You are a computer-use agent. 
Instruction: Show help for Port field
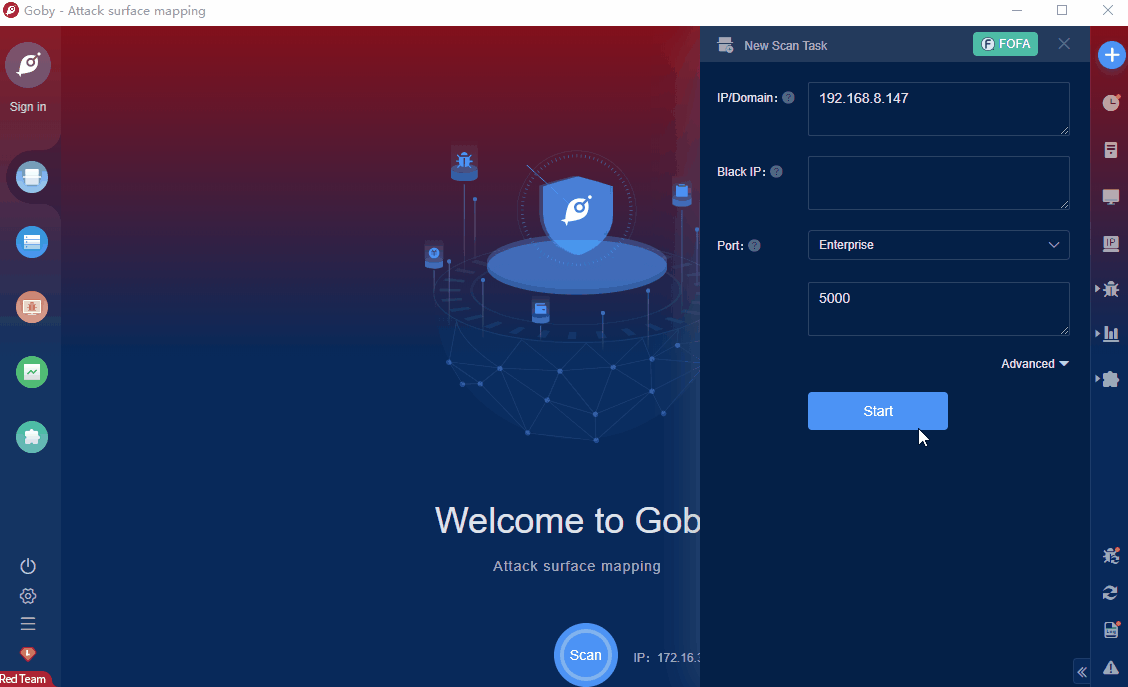754,246
